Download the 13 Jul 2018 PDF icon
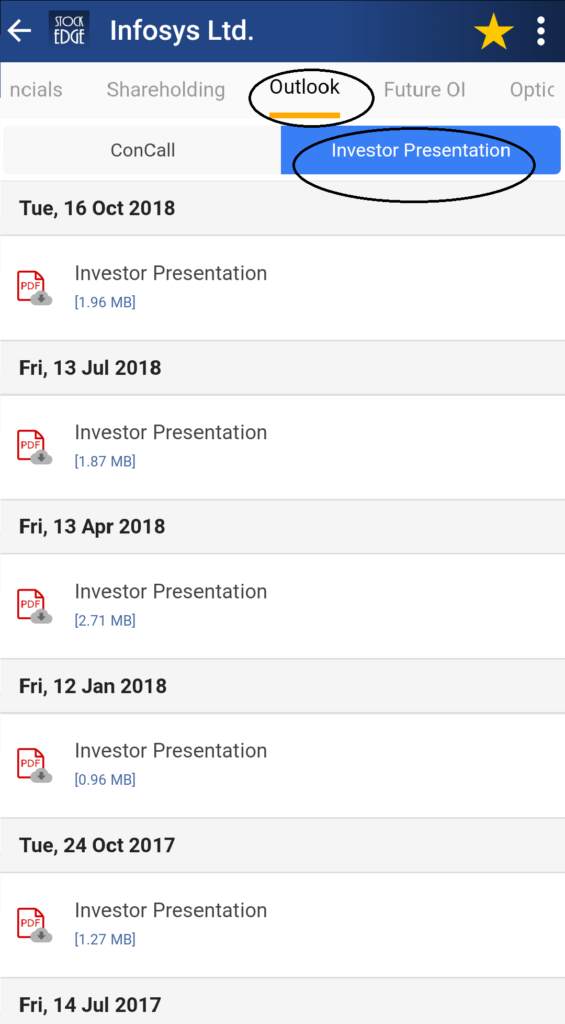Image resolution: width=565 pixels, height=1024 pixels. point(34,447)
